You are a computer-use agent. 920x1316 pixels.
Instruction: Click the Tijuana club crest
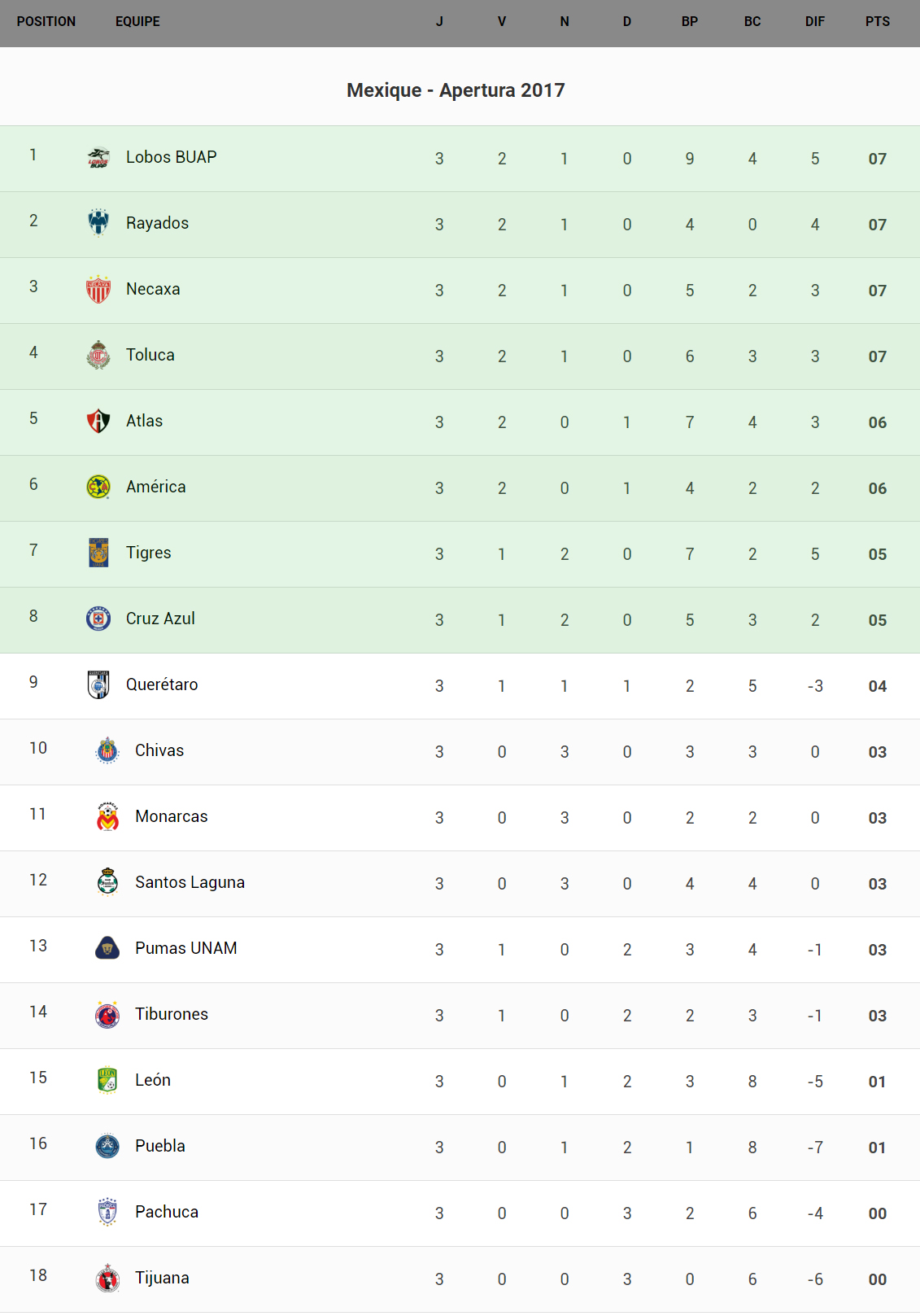pos(107,1278)
